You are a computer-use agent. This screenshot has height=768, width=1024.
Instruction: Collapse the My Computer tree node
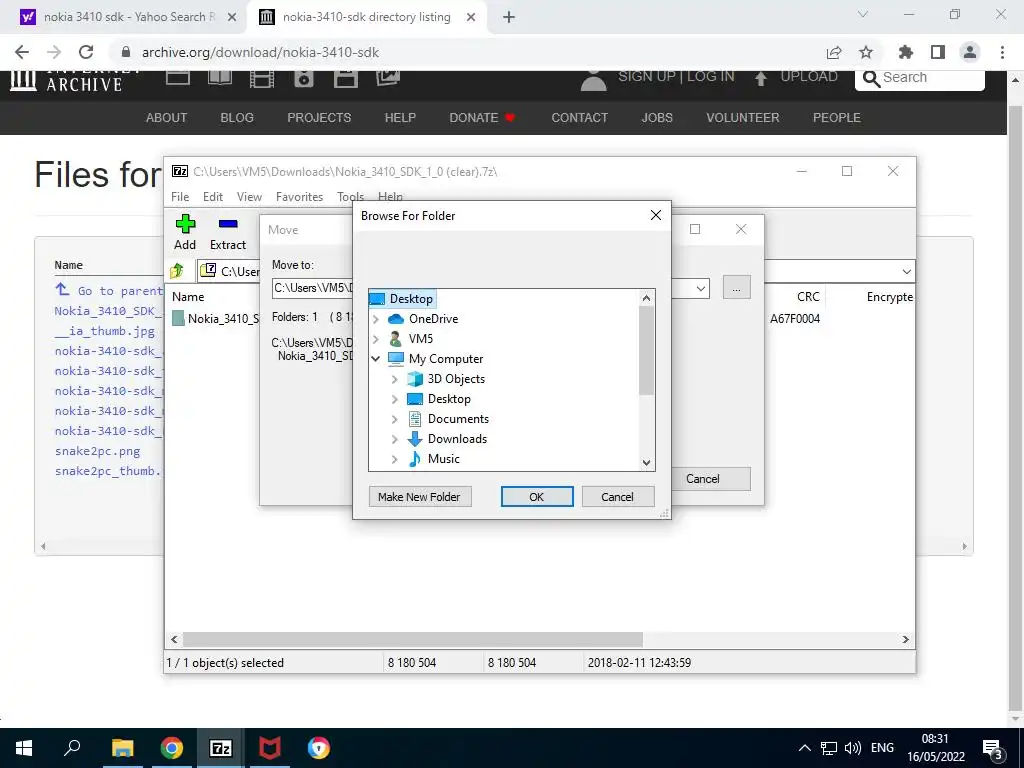tap(376, 359)
